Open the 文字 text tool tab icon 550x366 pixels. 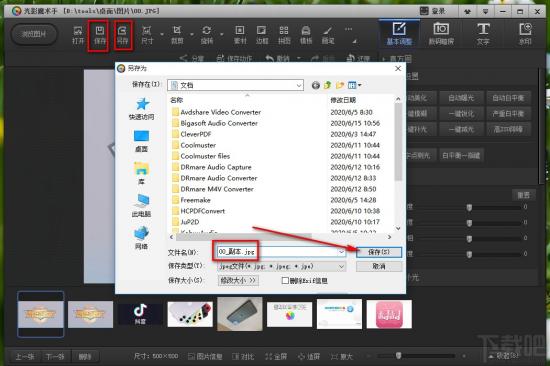[483, 34]
